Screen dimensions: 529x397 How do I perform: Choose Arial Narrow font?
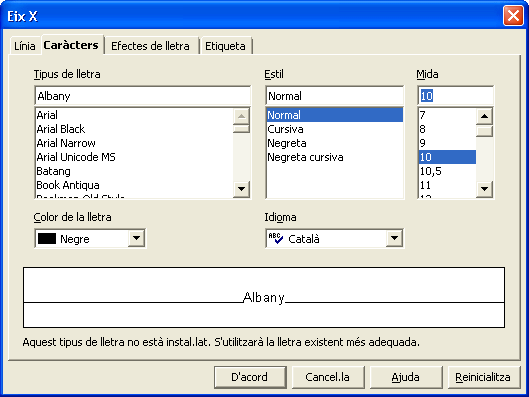(134, 143)
